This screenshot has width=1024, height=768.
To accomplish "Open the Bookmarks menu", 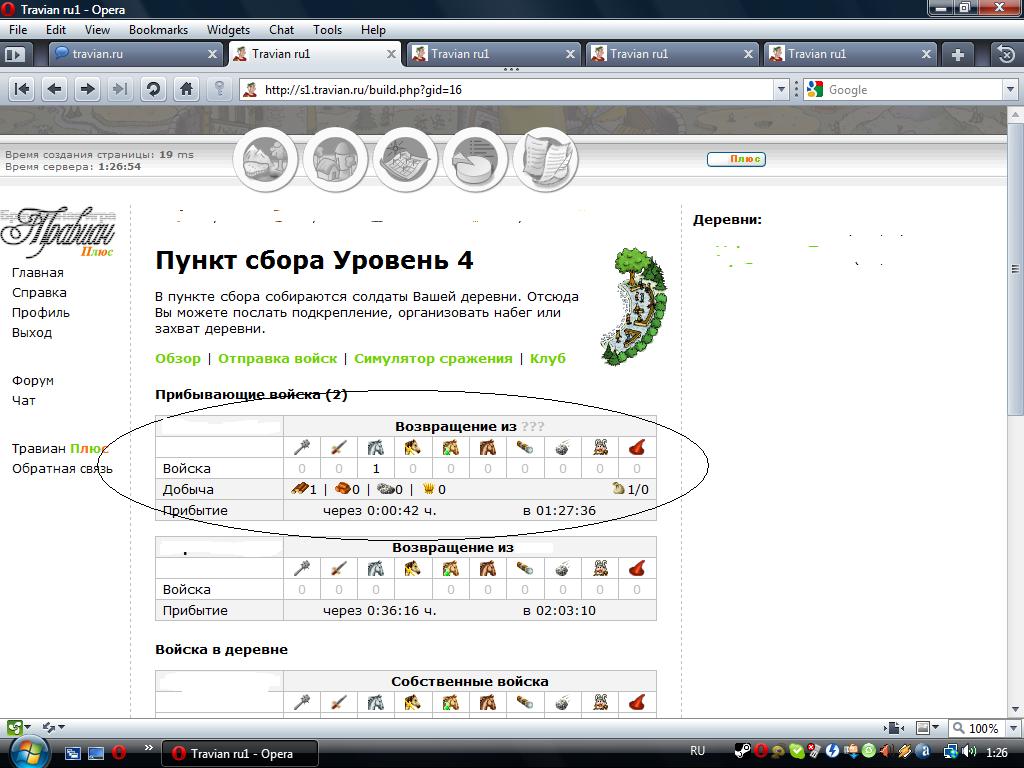I will click(158, 29).
